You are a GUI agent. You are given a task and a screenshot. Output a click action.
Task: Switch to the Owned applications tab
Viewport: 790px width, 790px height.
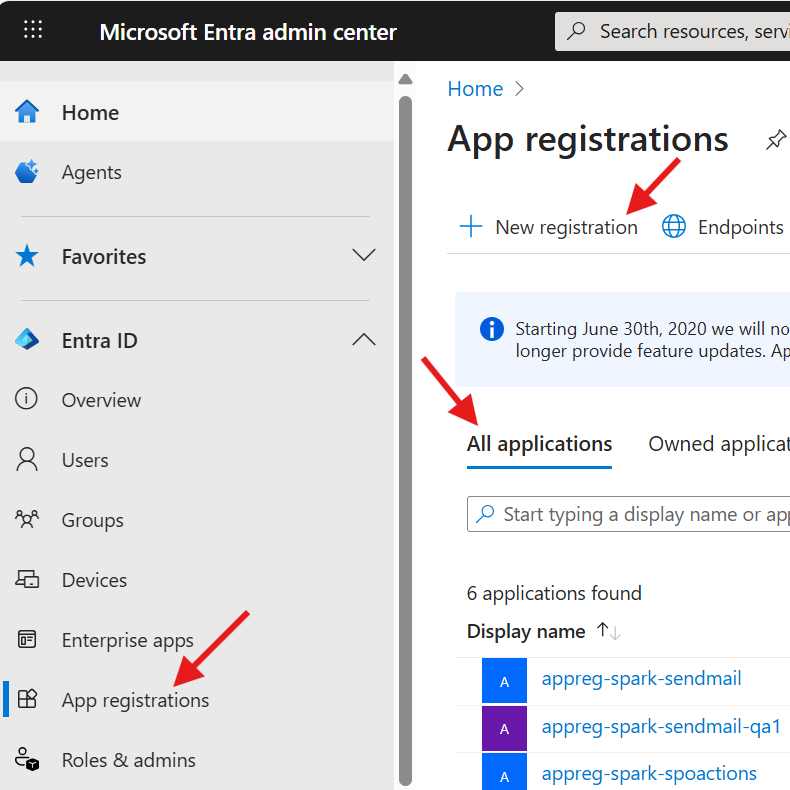718,444
